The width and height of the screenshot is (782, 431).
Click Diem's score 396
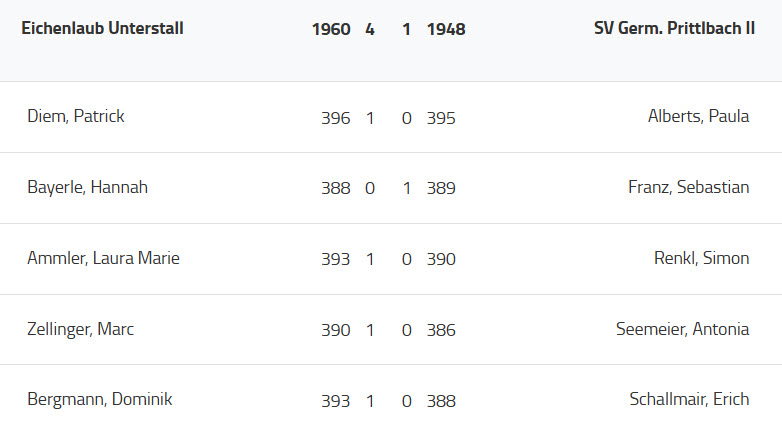point(336,118)
